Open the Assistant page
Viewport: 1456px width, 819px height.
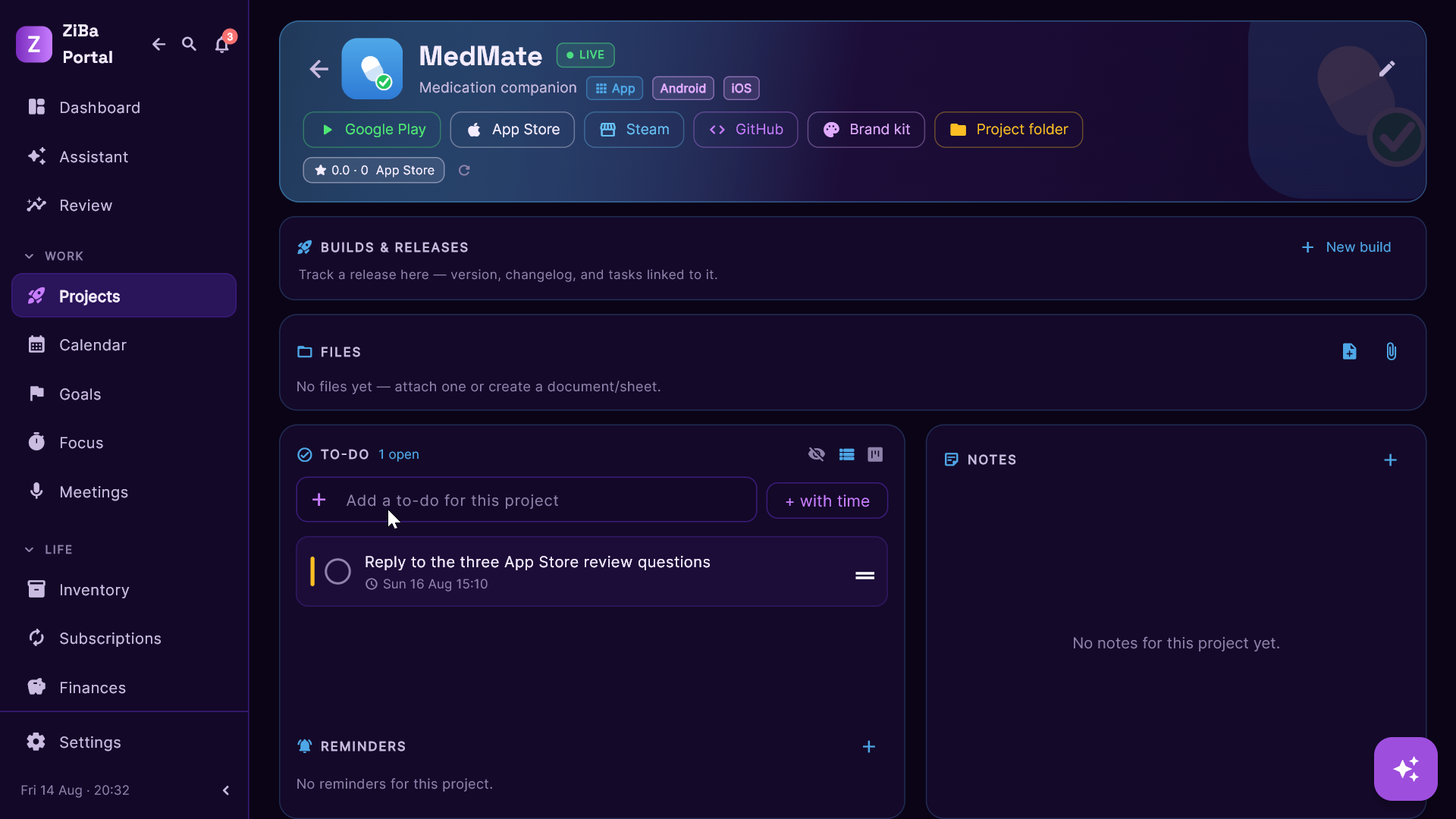[x=124, y=157]
